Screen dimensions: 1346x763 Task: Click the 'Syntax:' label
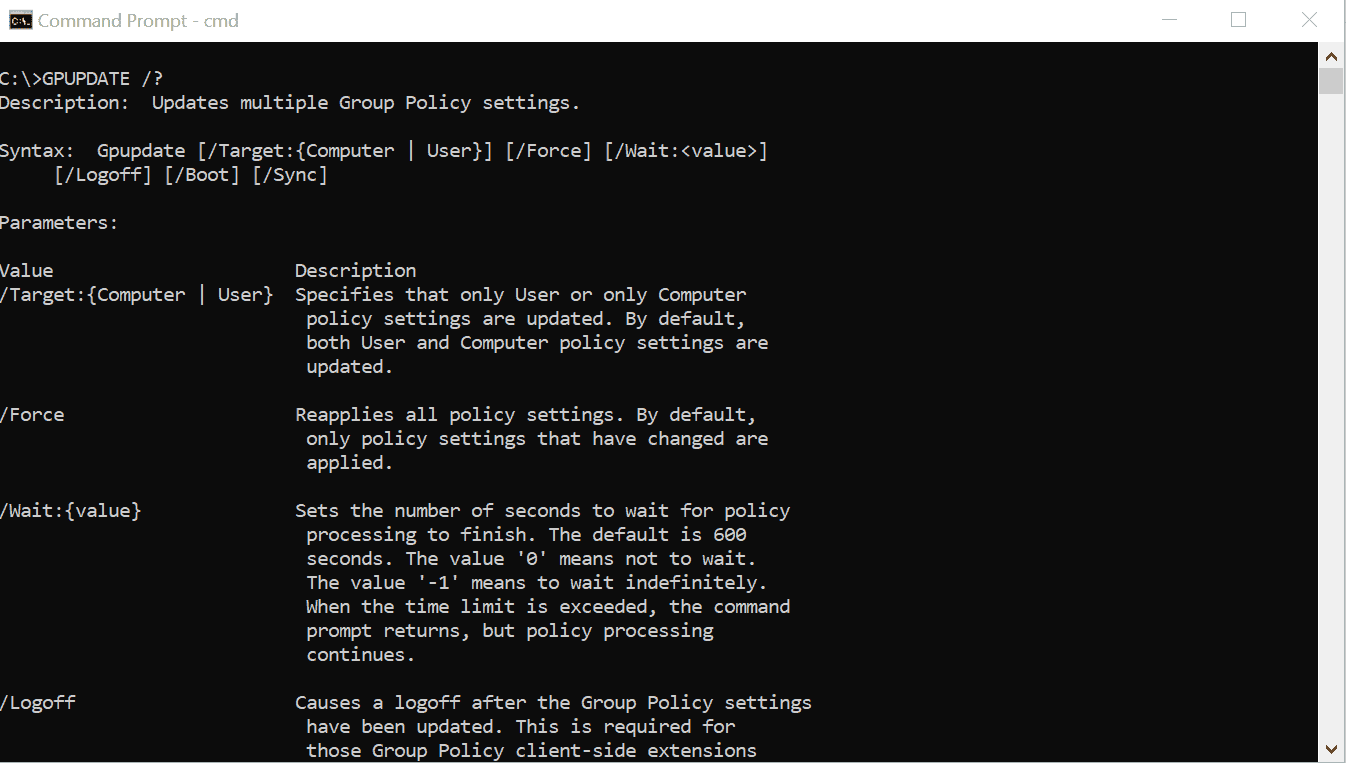37,151
